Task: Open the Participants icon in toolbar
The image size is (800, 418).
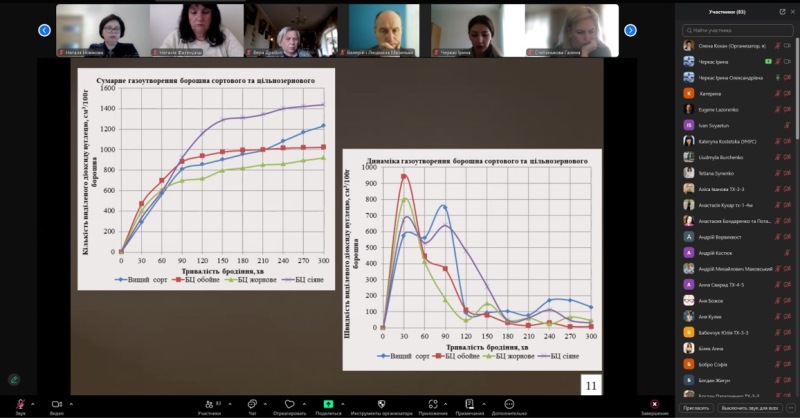Action: click(x=208, y=403)
